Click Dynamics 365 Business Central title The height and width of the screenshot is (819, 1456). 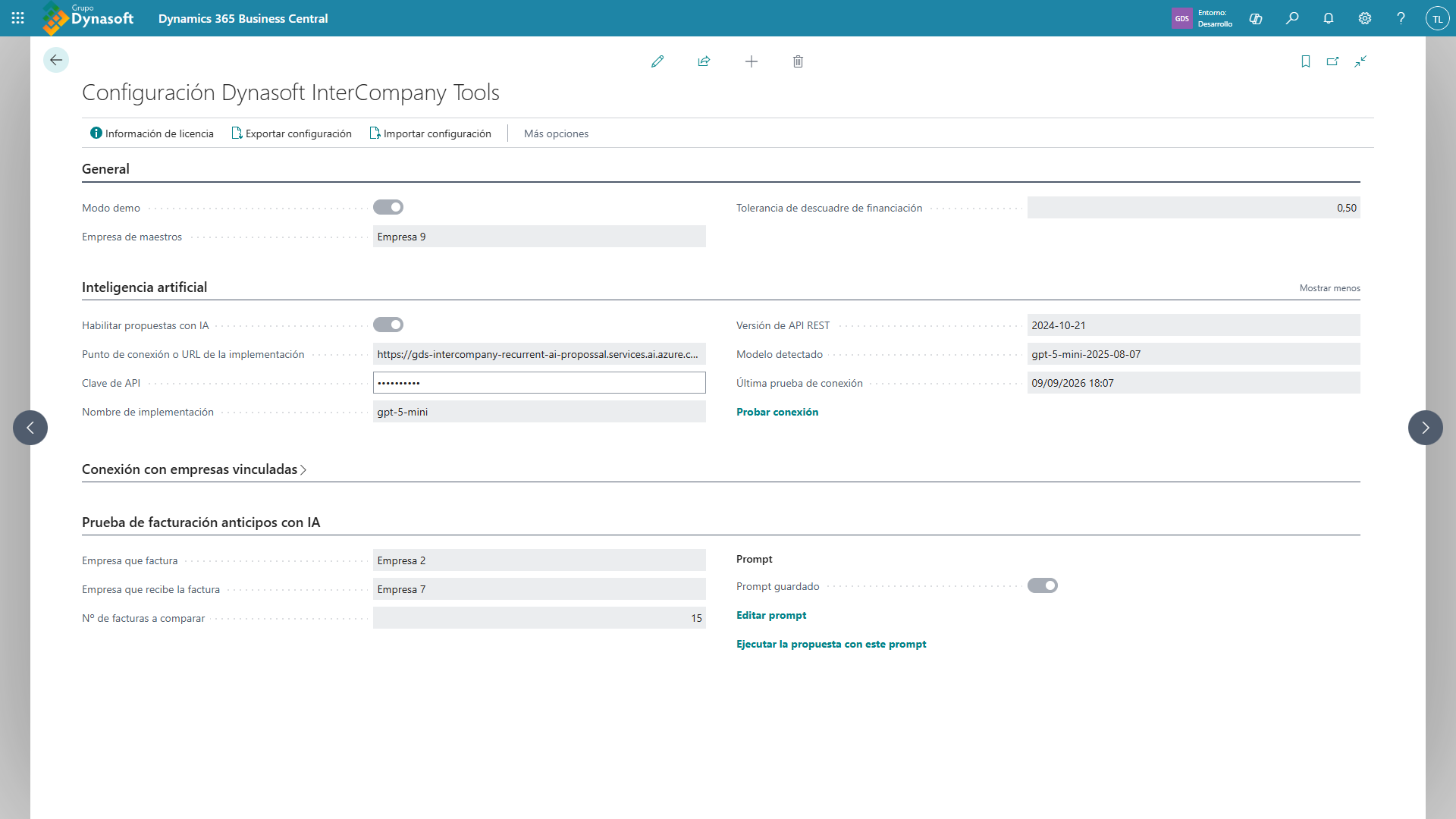(x=243, y=18)
